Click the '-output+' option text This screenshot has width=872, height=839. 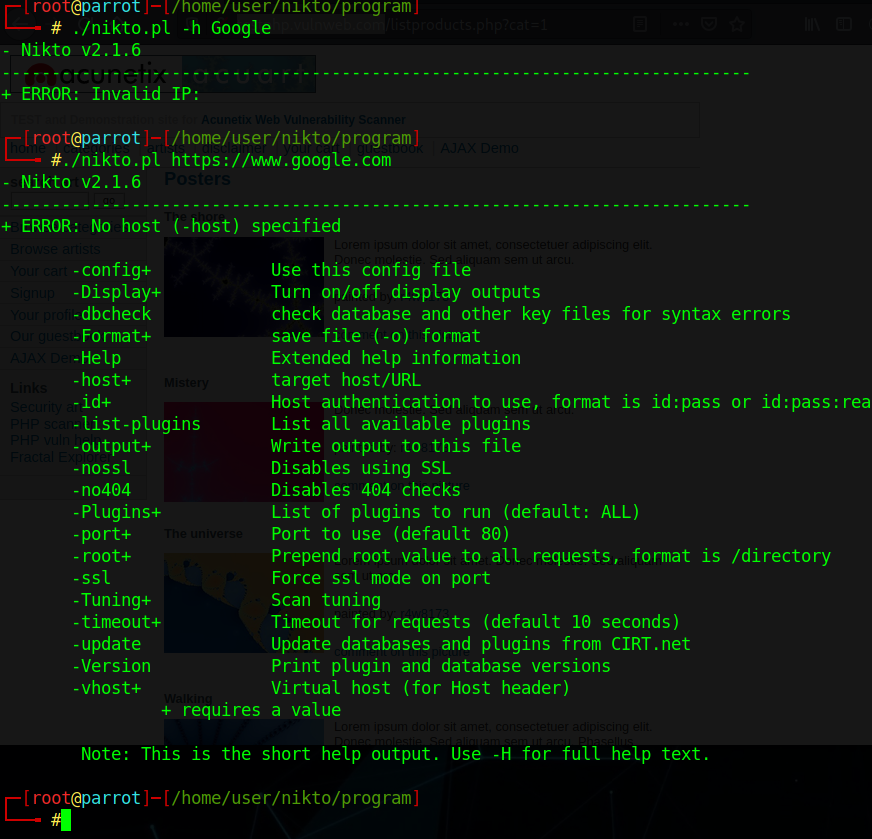click(111, 446)
